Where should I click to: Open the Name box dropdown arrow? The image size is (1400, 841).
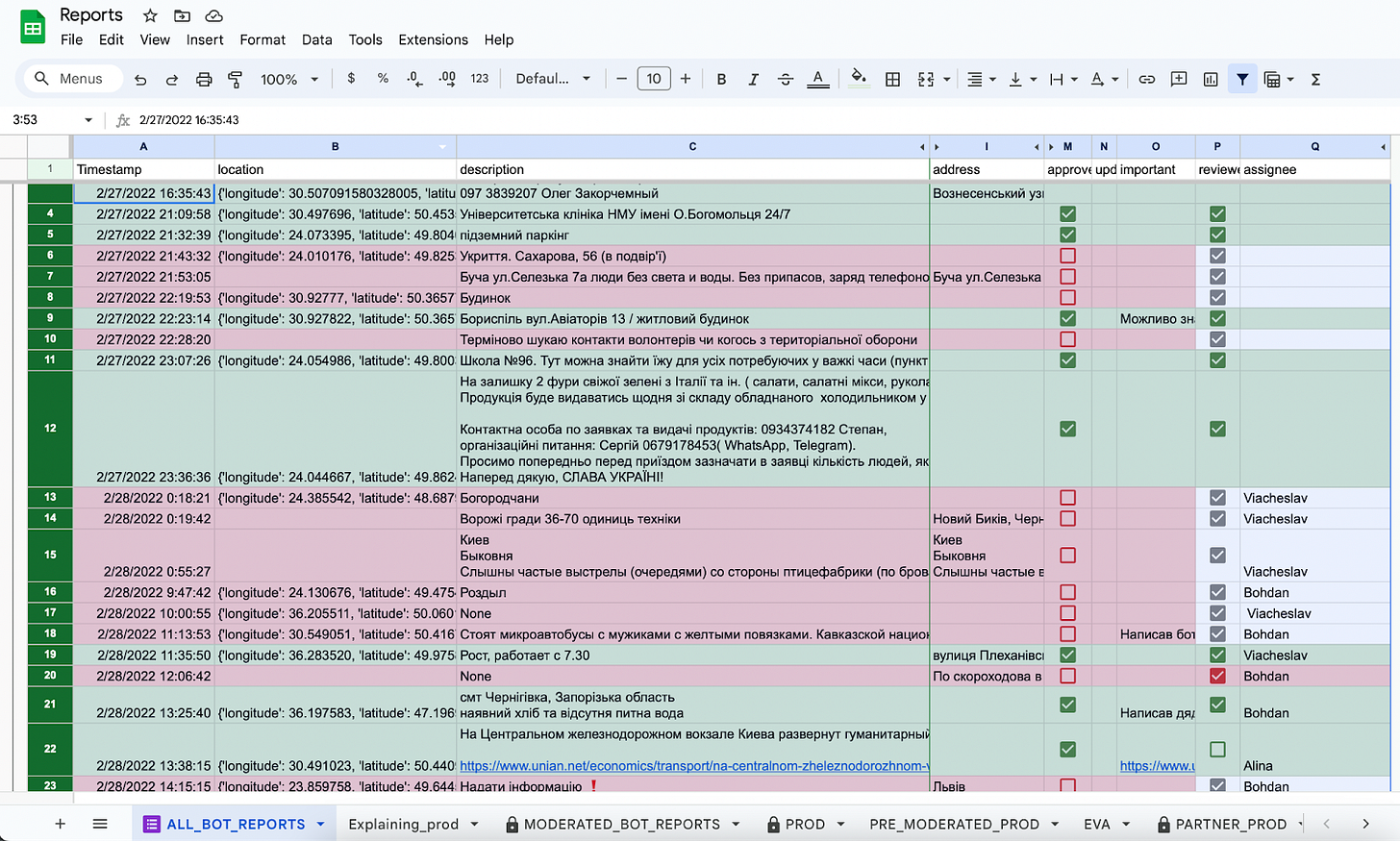pos(88,120)
